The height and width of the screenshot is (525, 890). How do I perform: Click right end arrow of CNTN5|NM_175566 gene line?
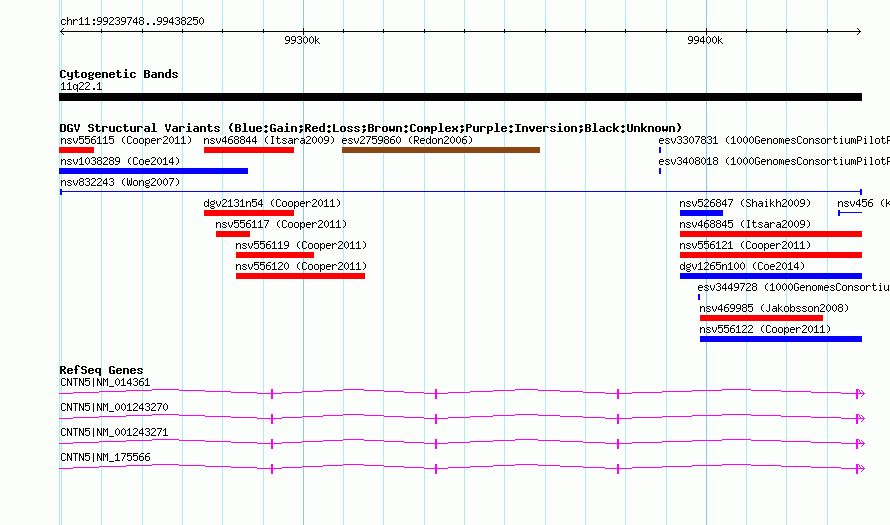click(860, 468)
